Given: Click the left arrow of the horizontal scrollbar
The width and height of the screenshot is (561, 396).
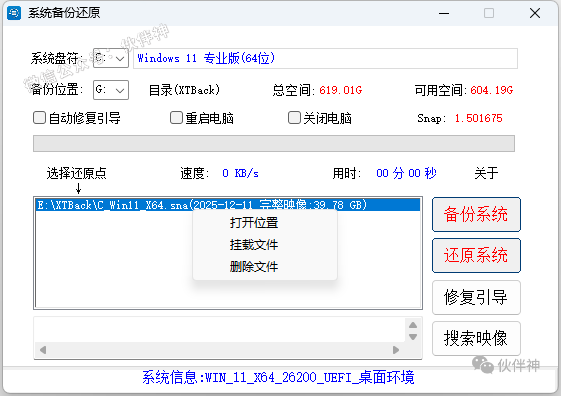Looking at the screenshot, I should (43, 350).
